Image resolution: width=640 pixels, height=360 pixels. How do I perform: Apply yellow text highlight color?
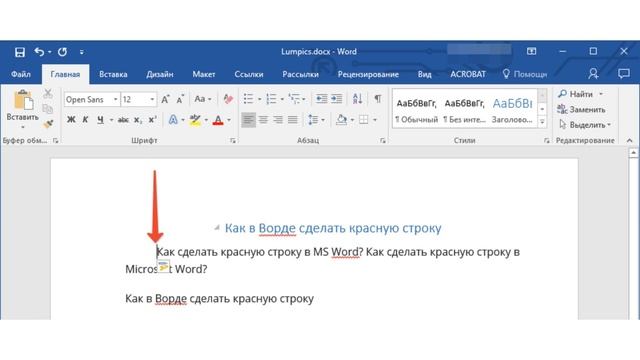[195, 120]
